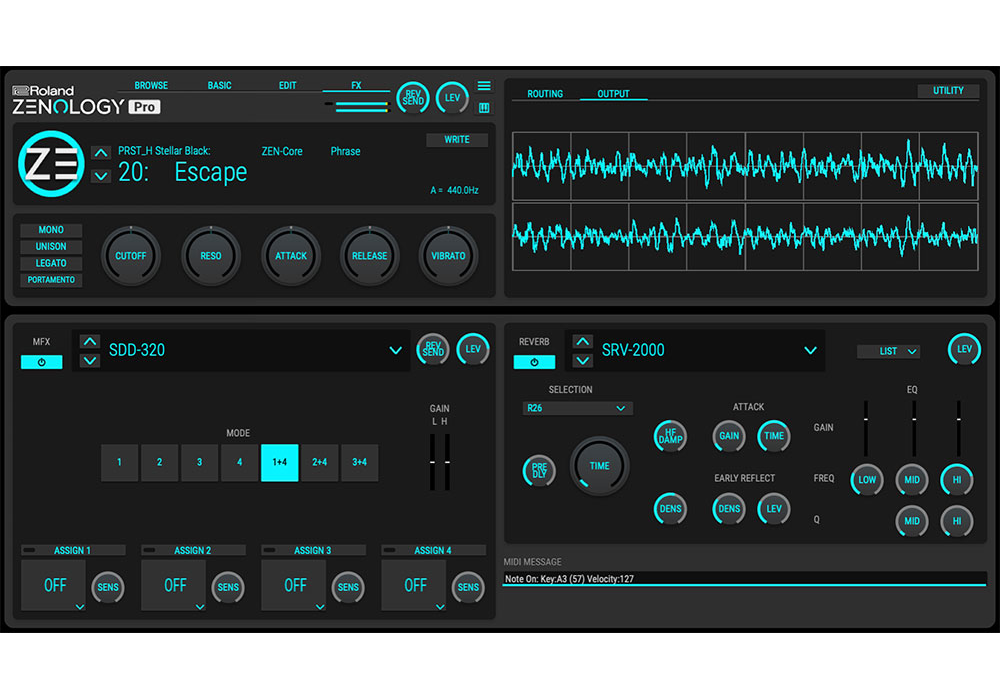Step MFX type up with arrow
This screenshot has width=1000, height=700.
90,342
